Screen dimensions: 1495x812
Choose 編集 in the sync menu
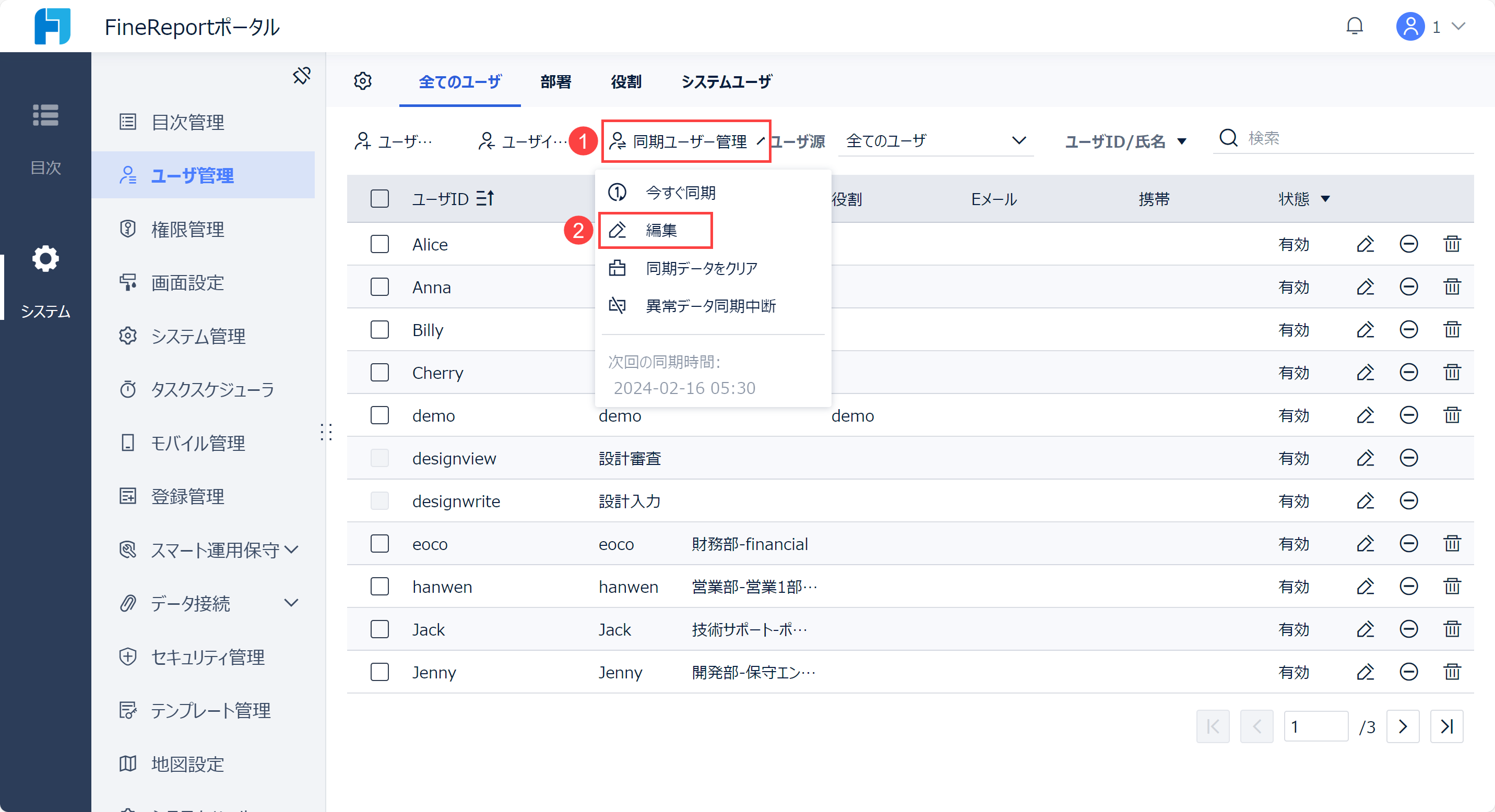(660, 230)
